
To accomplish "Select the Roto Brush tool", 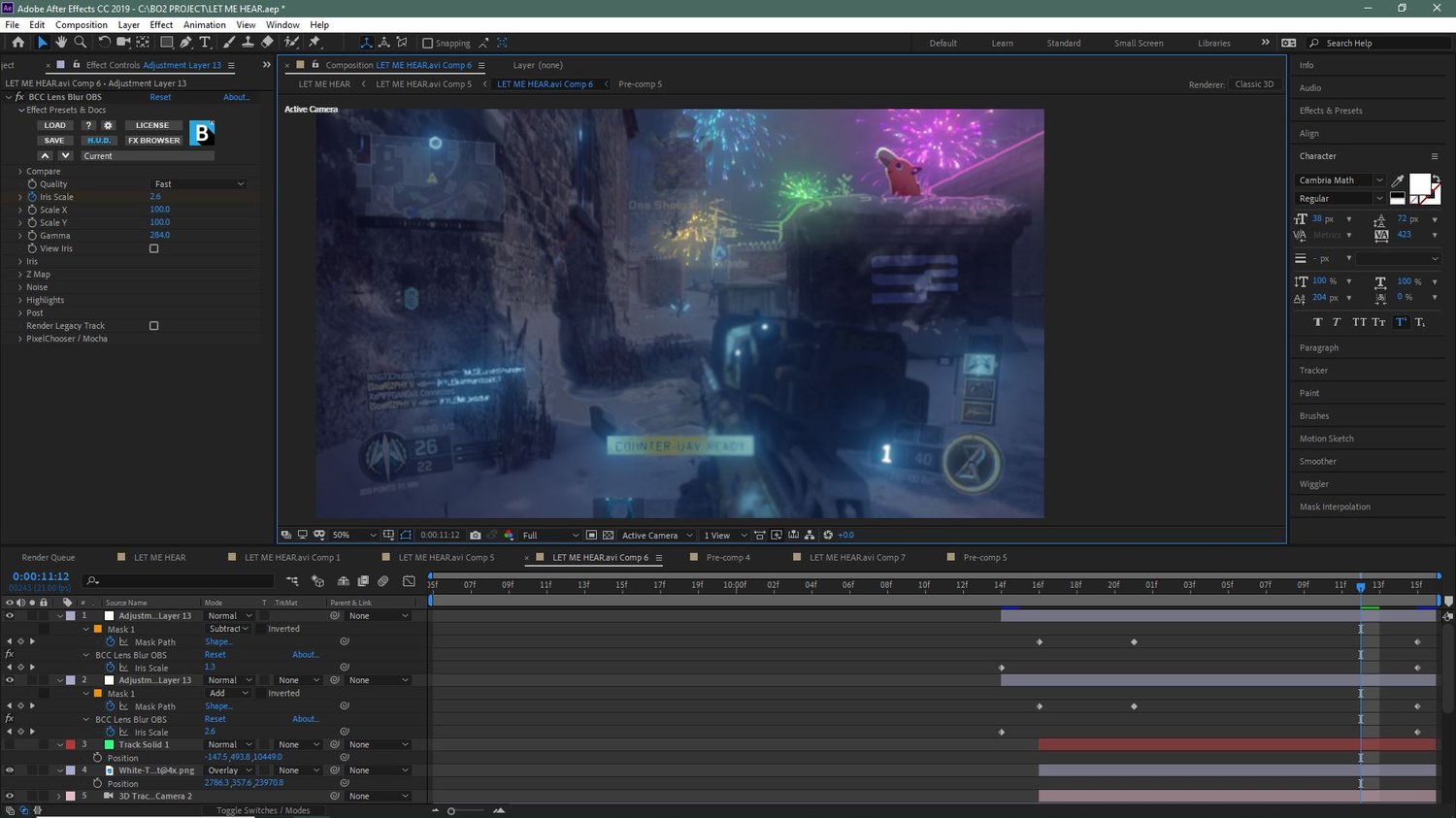I will pyautogui.click(x=291, y=43).
